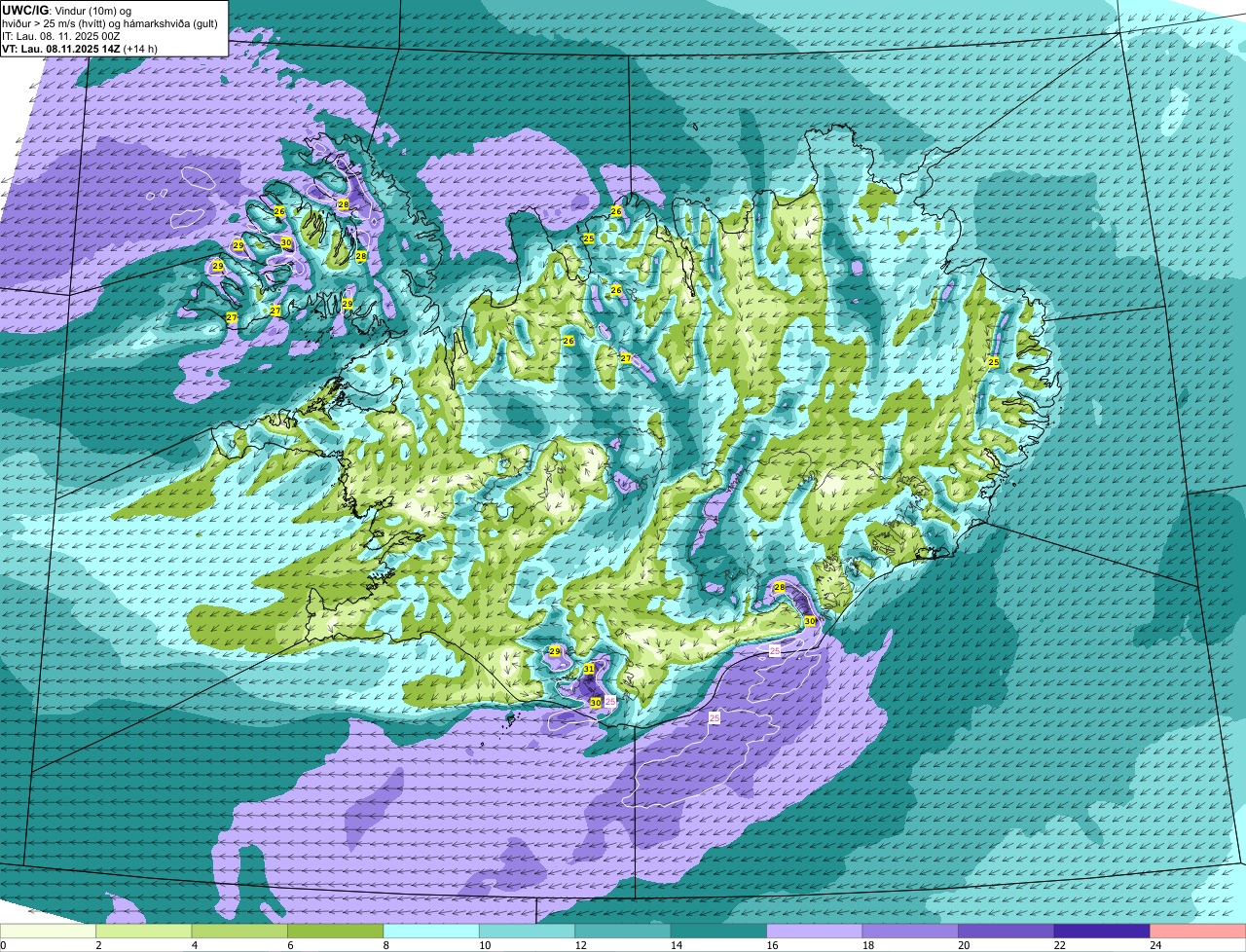Click the 2–4 m/s light yellow-green legend swatch
Image resolution: width=1246 pixels, height=952 pixels.
pos(144,931)
